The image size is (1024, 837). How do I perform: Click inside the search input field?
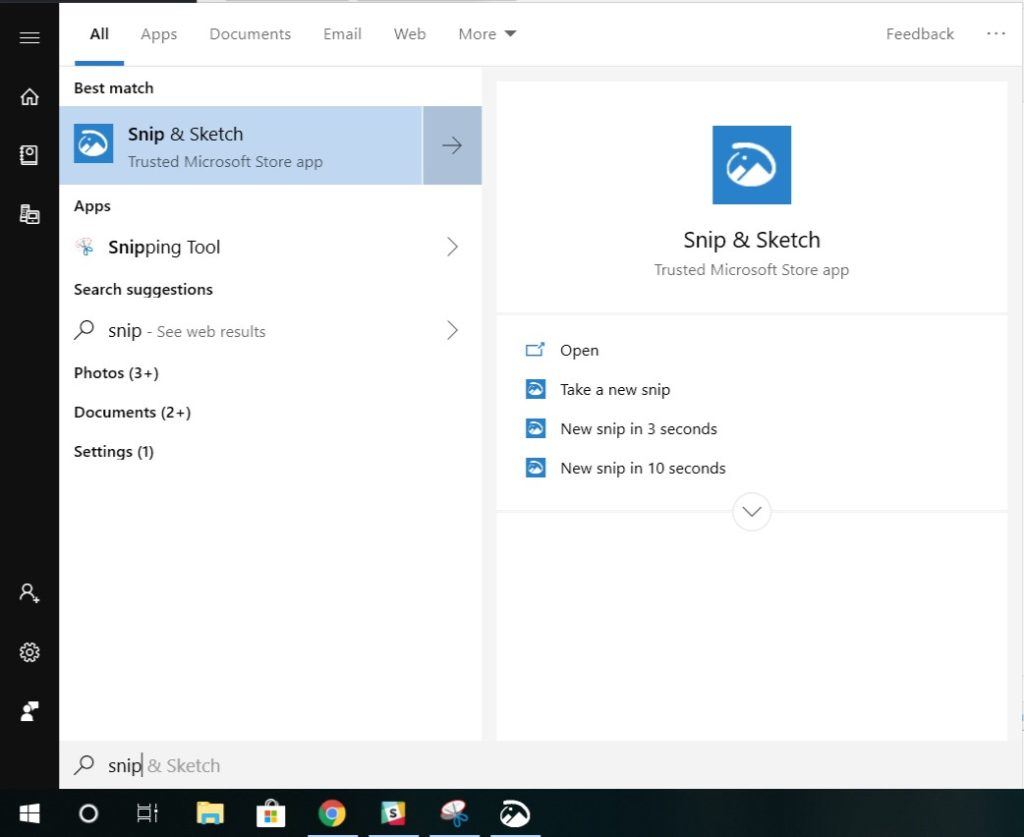click(250, 765)
